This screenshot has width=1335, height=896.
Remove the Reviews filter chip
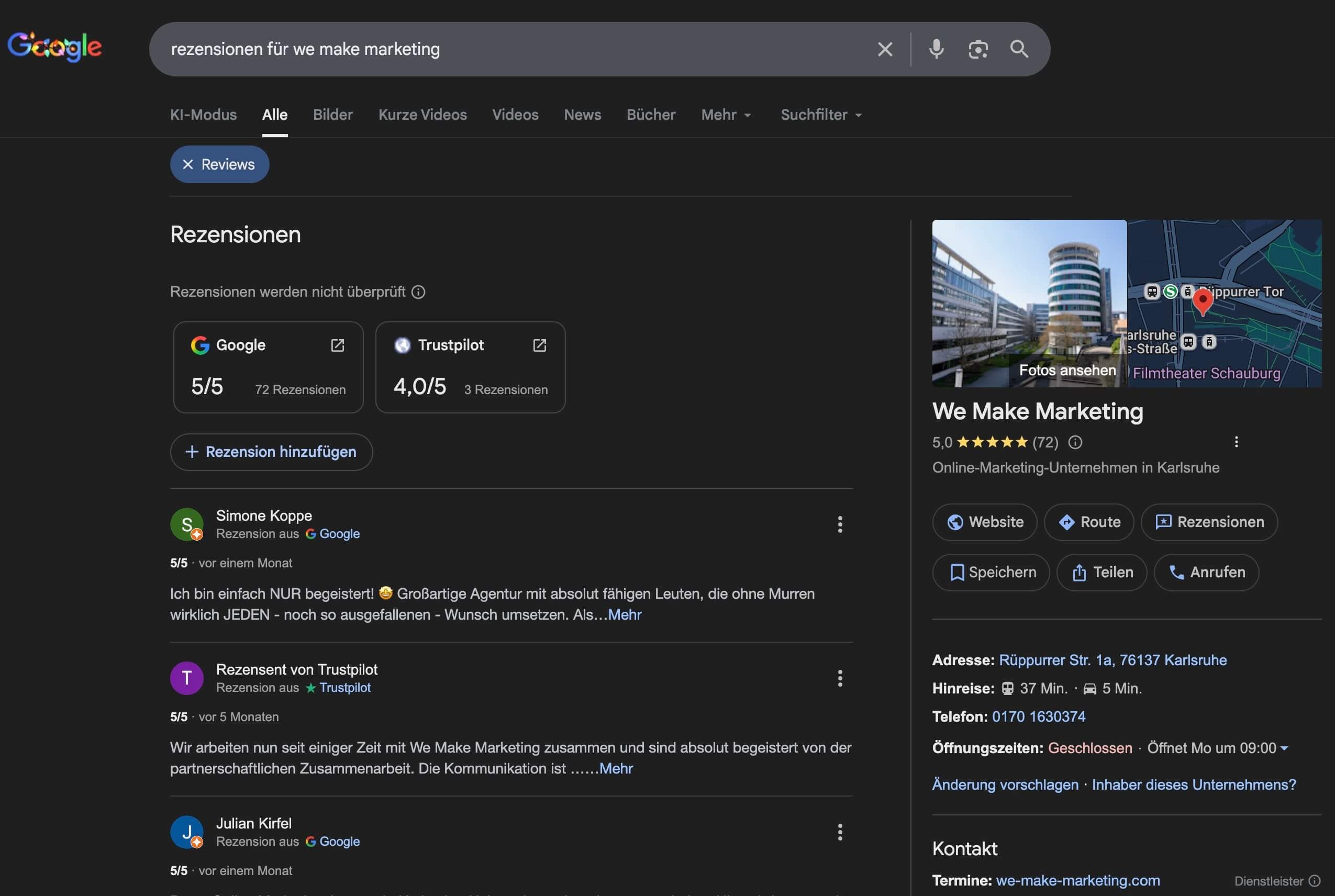pyautogui.click(x=188, y=164)
